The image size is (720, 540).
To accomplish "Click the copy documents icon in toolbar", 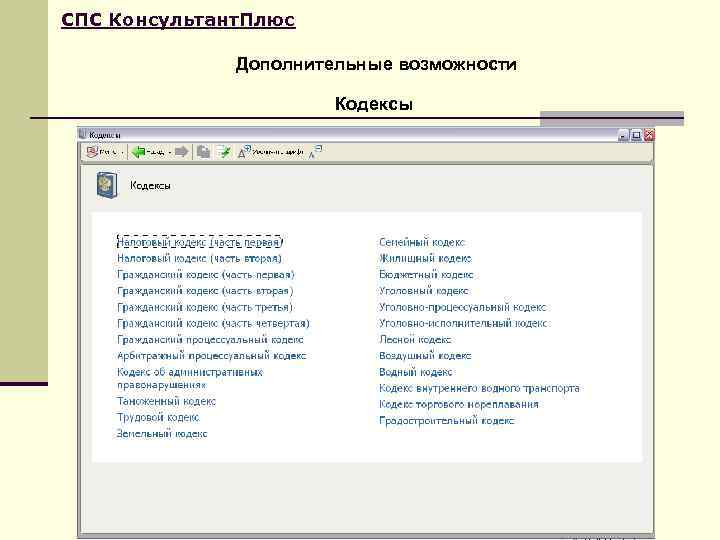I will 203,152.
